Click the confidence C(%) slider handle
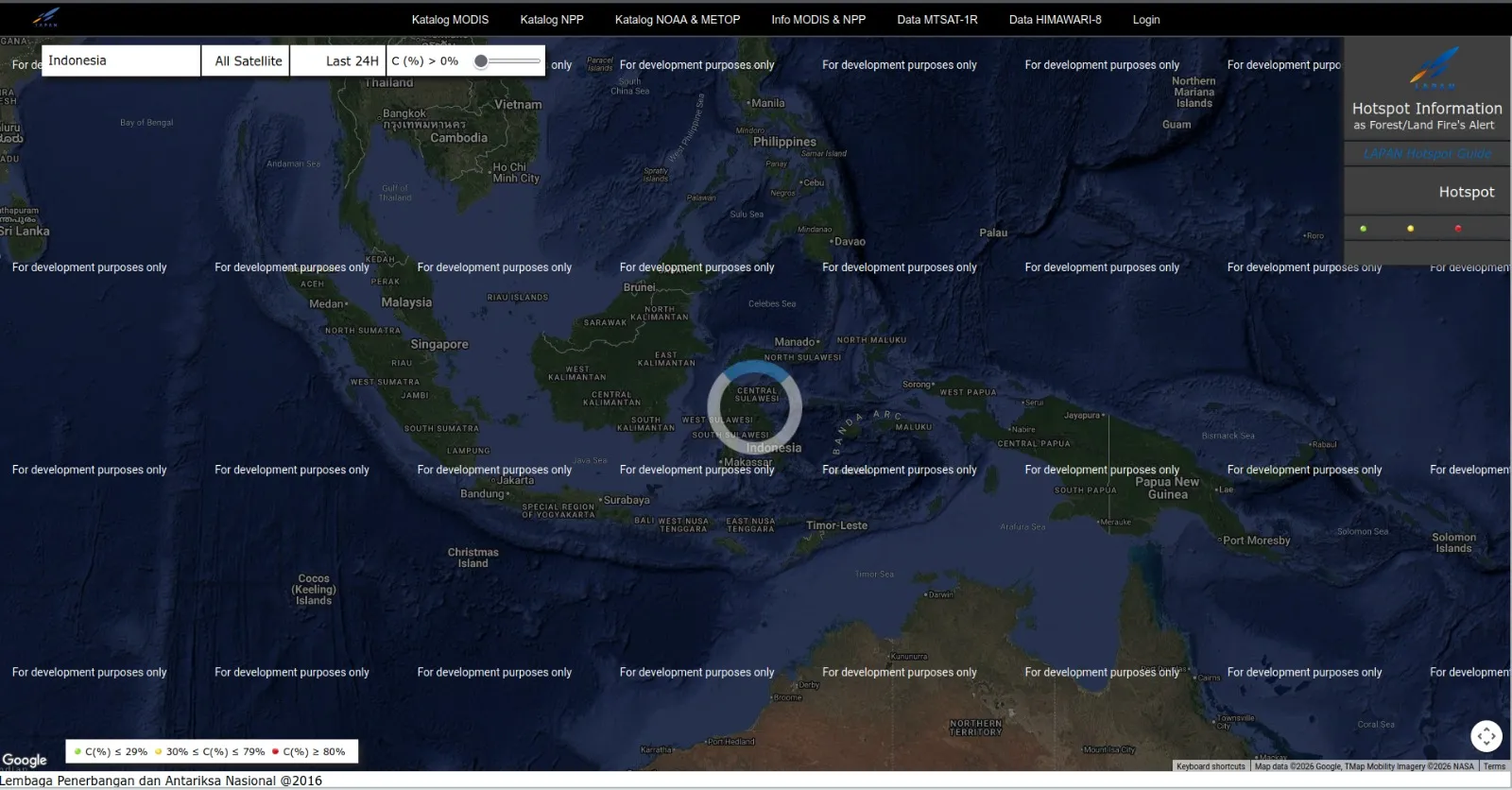 [481, 60]
